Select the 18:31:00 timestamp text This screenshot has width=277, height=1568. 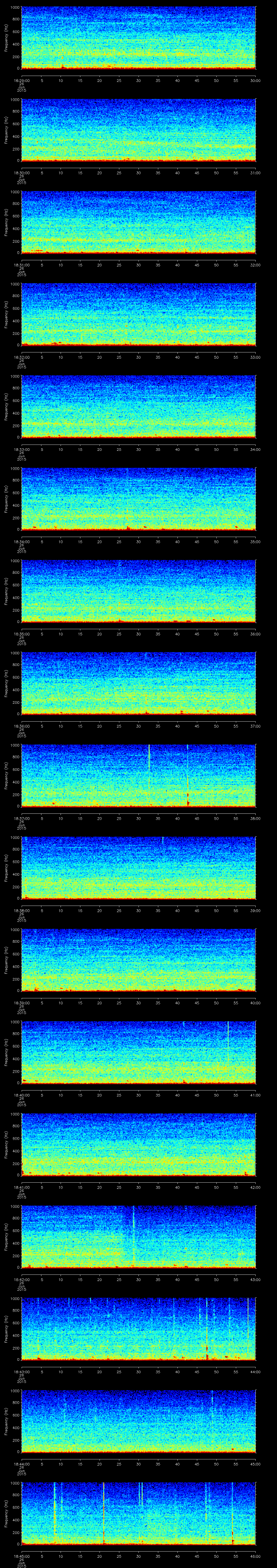click(x=22, y=265)
